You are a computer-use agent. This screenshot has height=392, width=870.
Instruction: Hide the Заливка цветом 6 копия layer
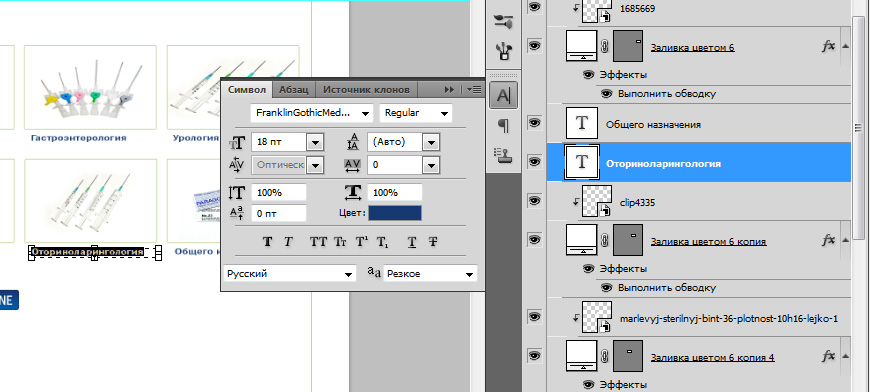click(x=534, y=239)
